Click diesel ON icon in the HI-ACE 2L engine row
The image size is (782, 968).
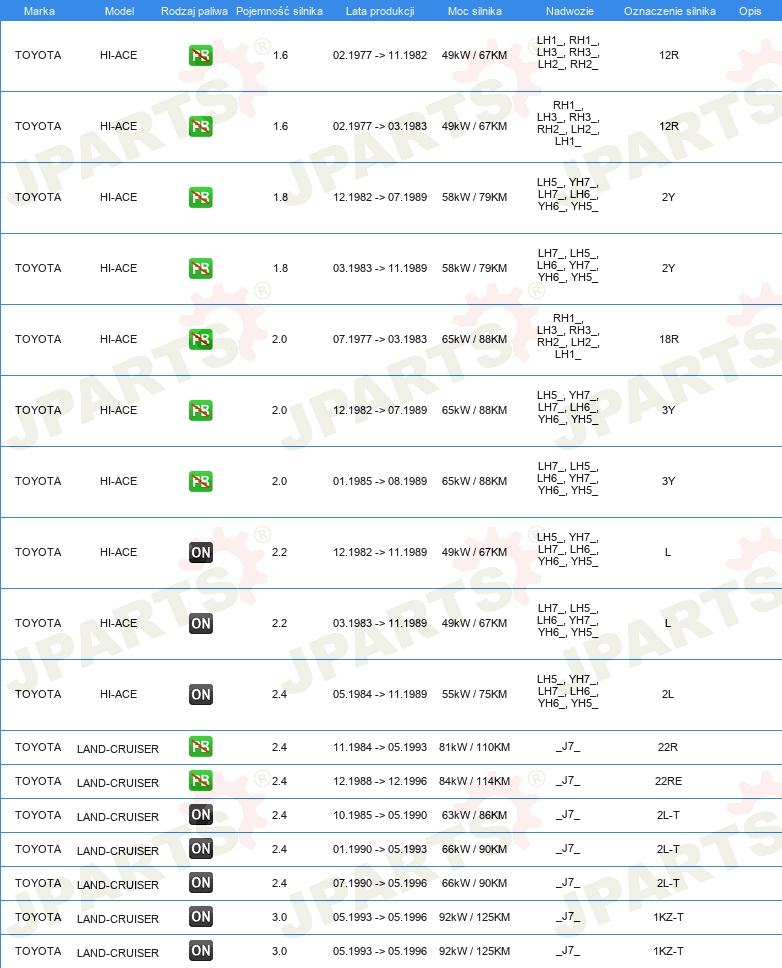201,695
